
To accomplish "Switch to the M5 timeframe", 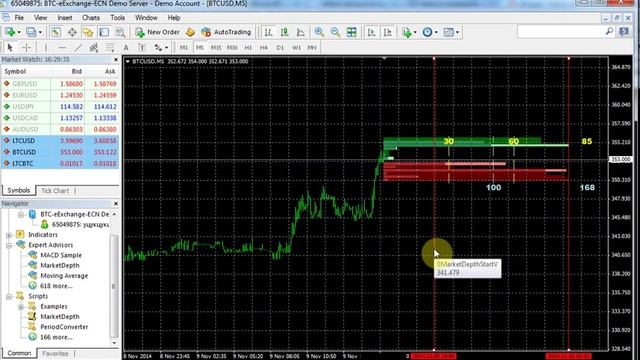I will pos(200,48).
